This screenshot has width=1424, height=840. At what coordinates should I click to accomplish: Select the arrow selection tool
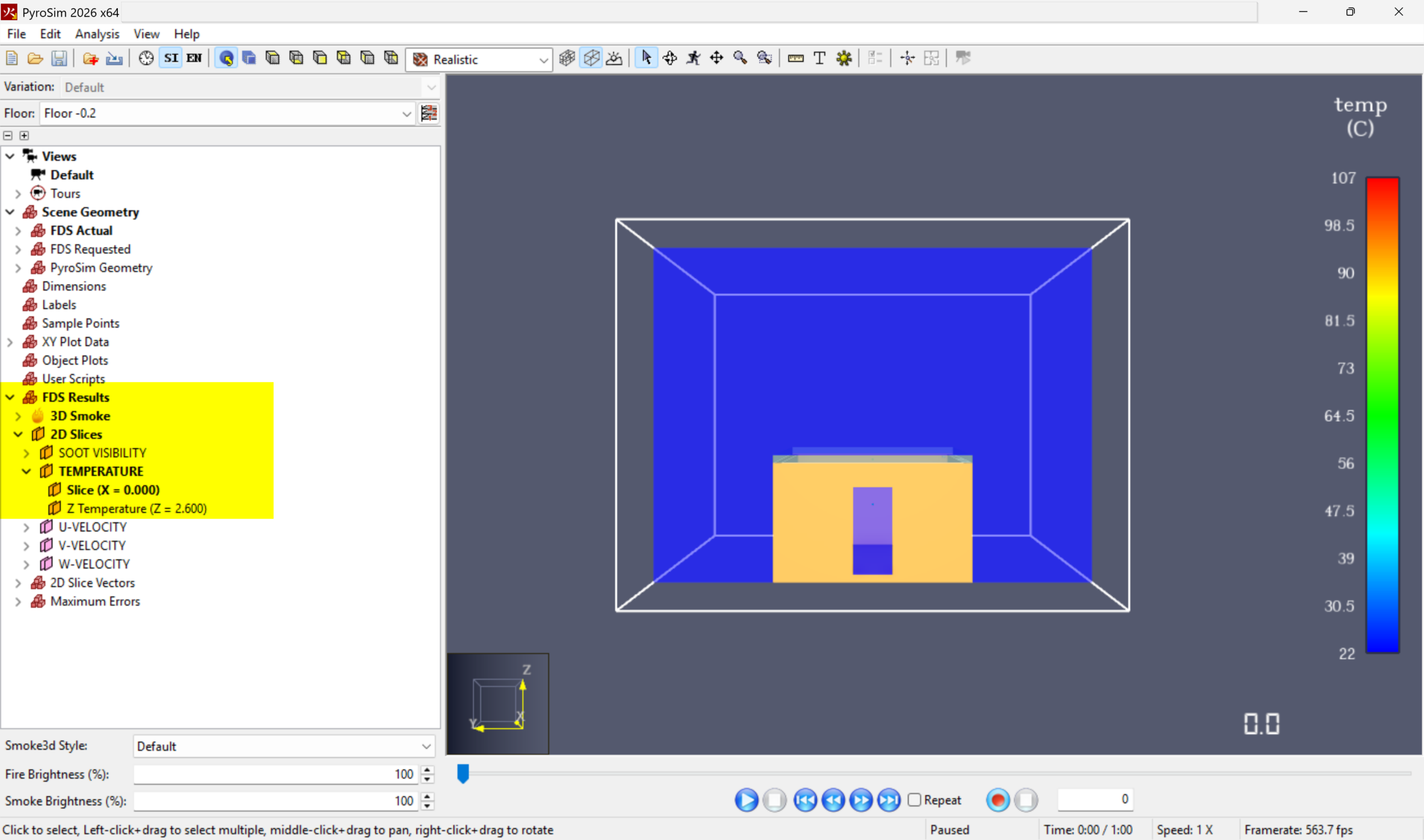pyautogui.click(x=646, y=58)
